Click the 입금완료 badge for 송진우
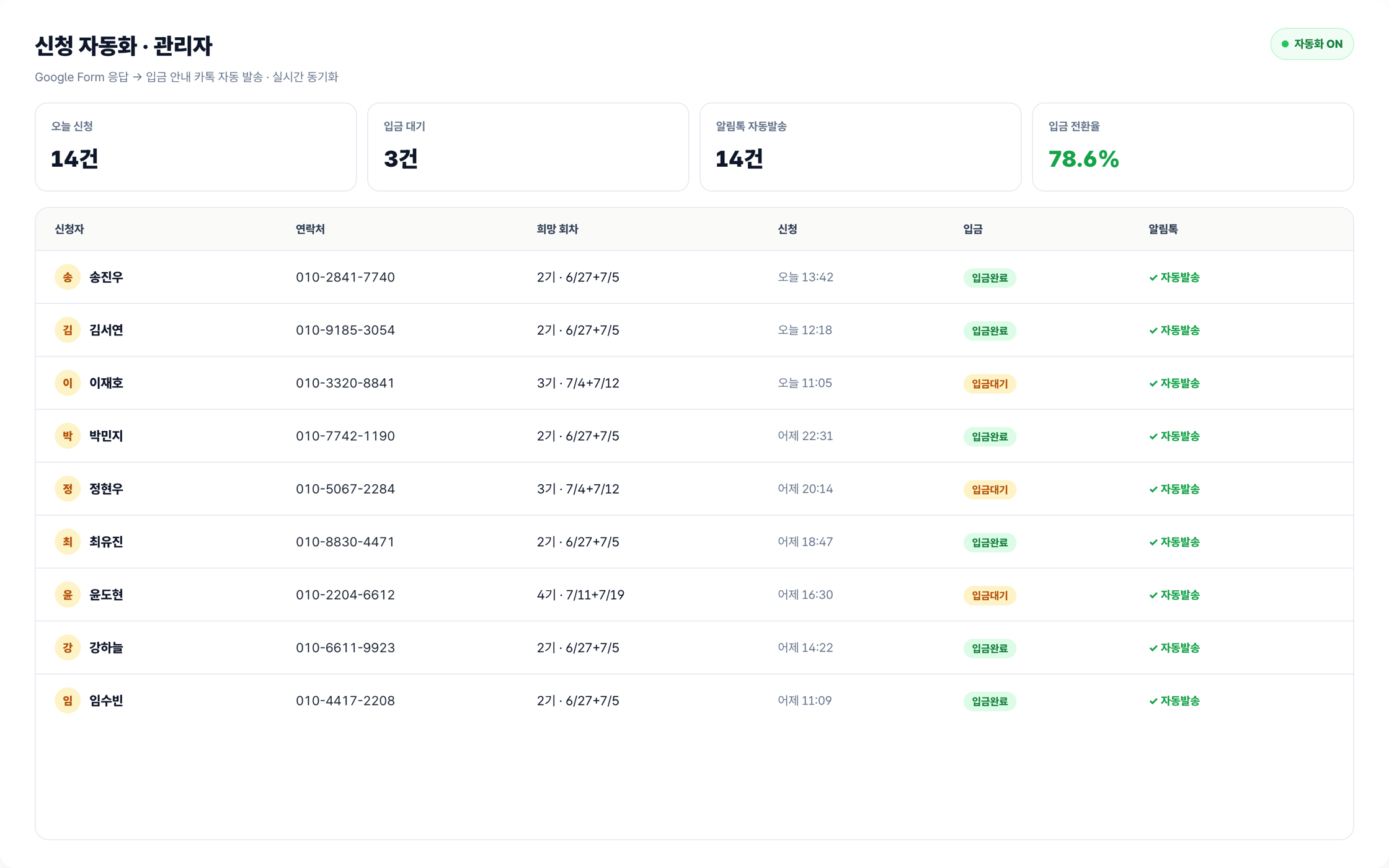Screen dimensions: 1389x868 (990, 278)
